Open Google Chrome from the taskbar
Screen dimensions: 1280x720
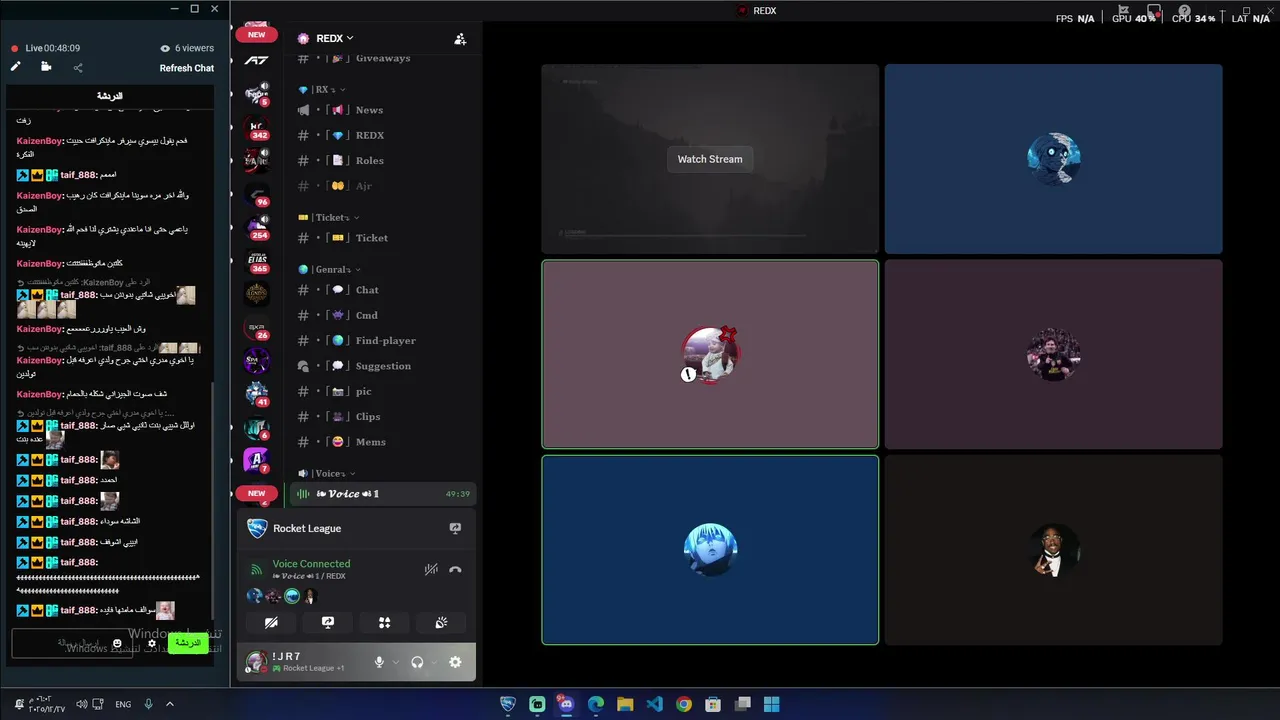(683, 704)
